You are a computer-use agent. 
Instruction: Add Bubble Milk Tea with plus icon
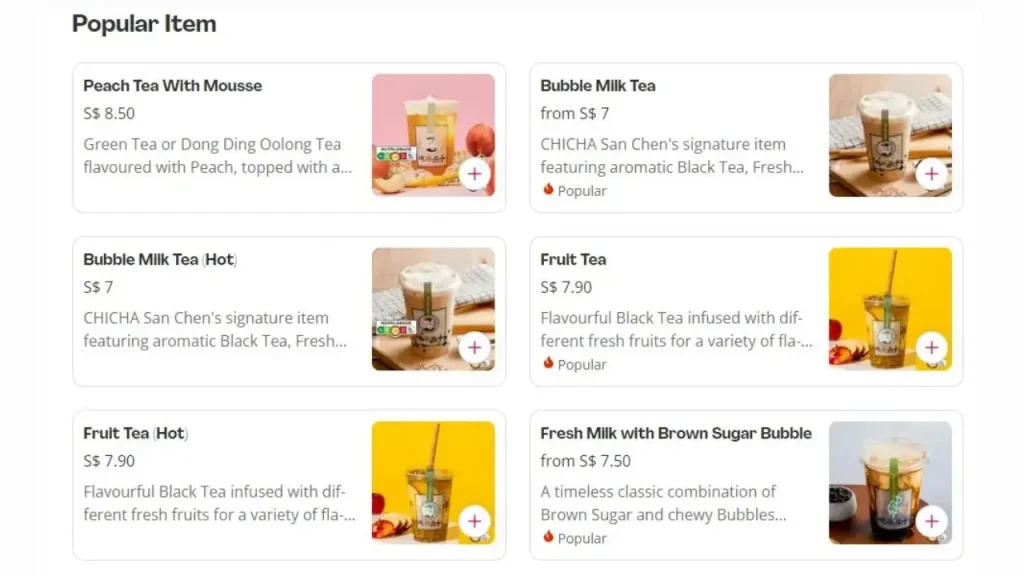(x=932, y=174)
